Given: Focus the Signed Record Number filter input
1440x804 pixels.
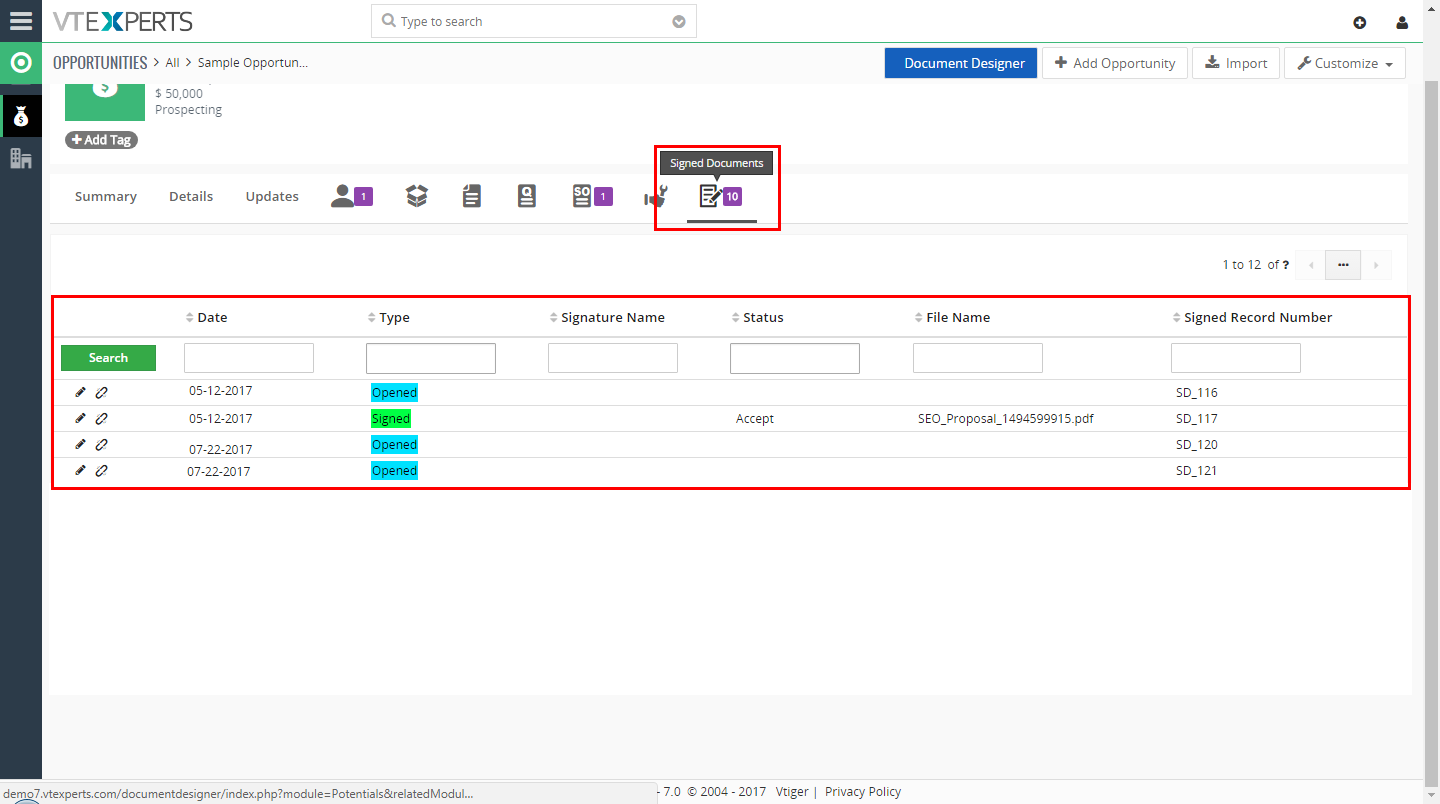Looking at the screenshot, I should pyautogui.click(x=1236, y=358).
